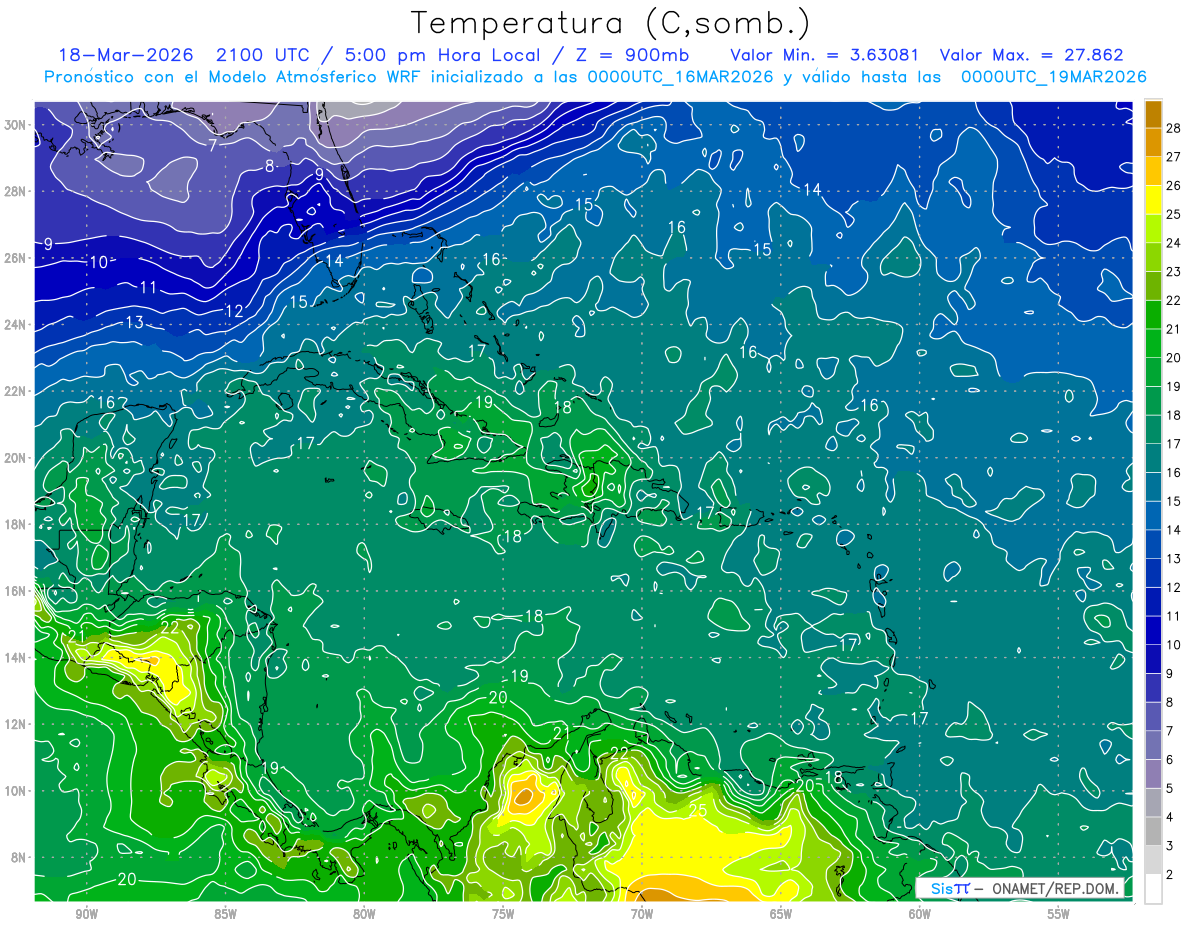Click the white swatch below 2 on the color scale

pyautogui.click(x=1153, y=888)
